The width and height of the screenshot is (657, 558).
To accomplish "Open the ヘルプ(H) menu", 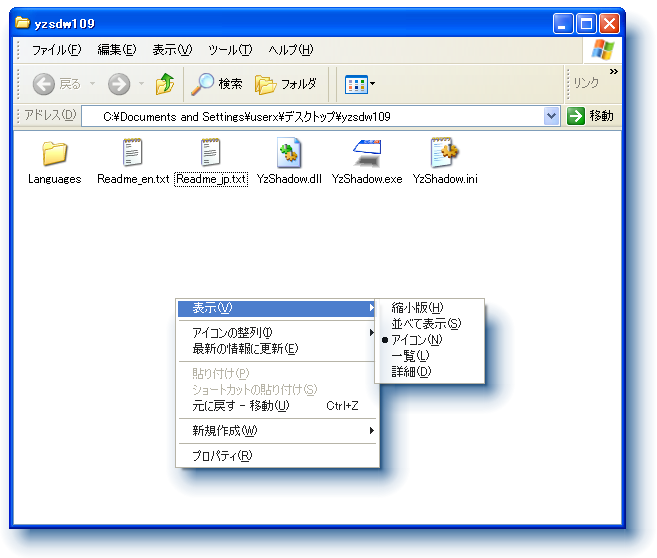I will point(290,50).
